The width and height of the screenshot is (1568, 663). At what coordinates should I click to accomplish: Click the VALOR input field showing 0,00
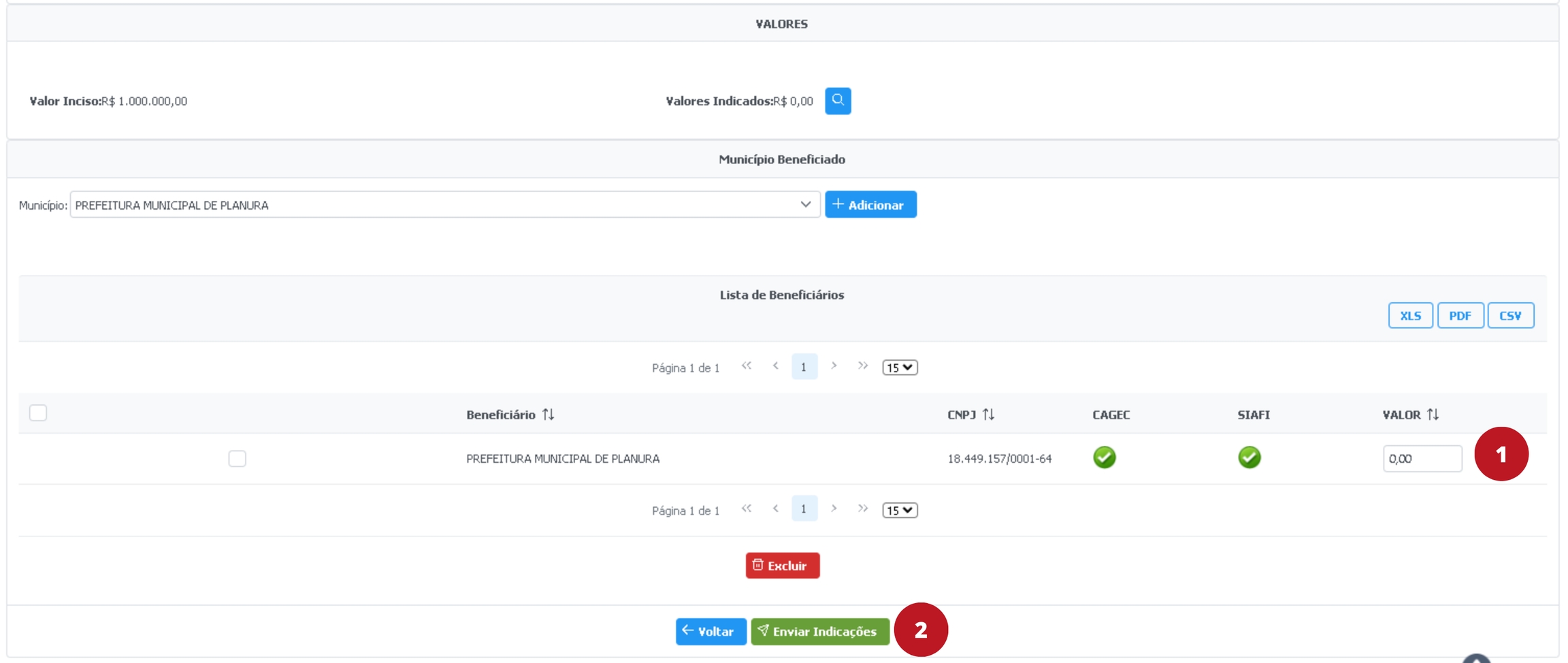coord(1421,459)
